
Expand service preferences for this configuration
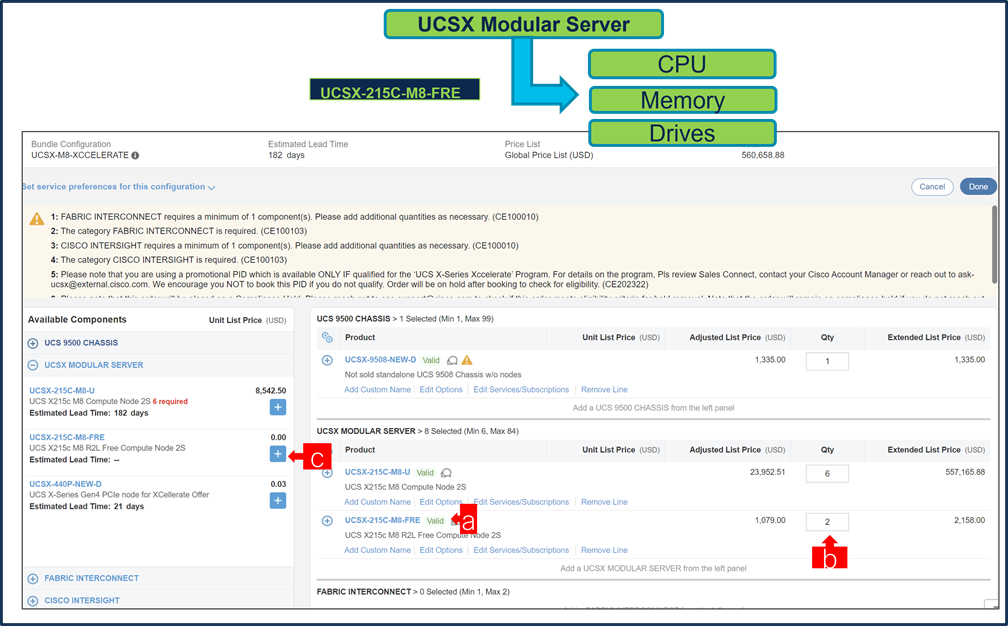118,187
